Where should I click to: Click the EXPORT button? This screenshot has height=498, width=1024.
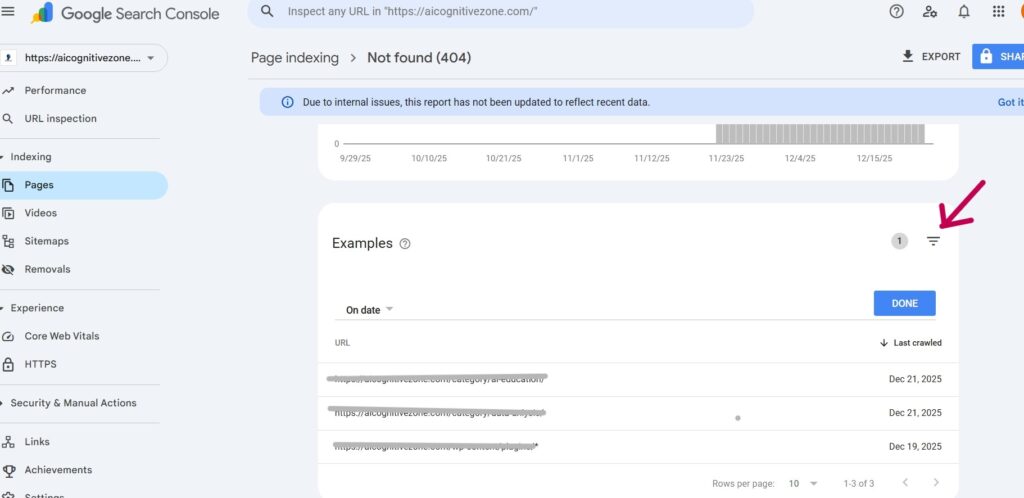click(931, 57)
